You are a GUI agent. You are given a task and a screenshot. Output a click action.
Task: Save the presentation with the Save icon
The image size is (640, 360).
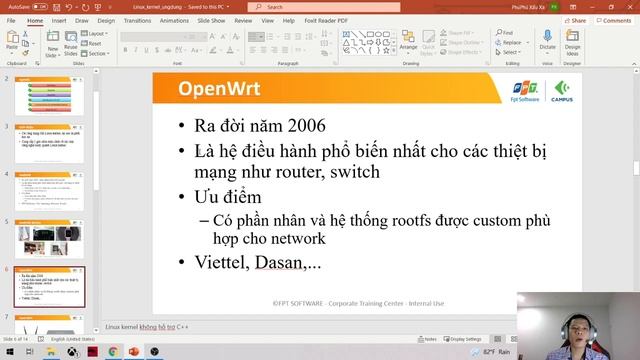[x=56, y=7]
